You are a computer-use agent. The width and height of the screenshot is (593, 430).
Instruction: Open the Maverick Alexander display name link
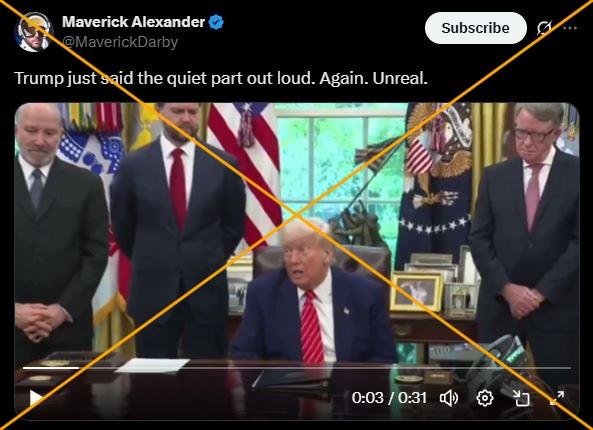[134, 22]
